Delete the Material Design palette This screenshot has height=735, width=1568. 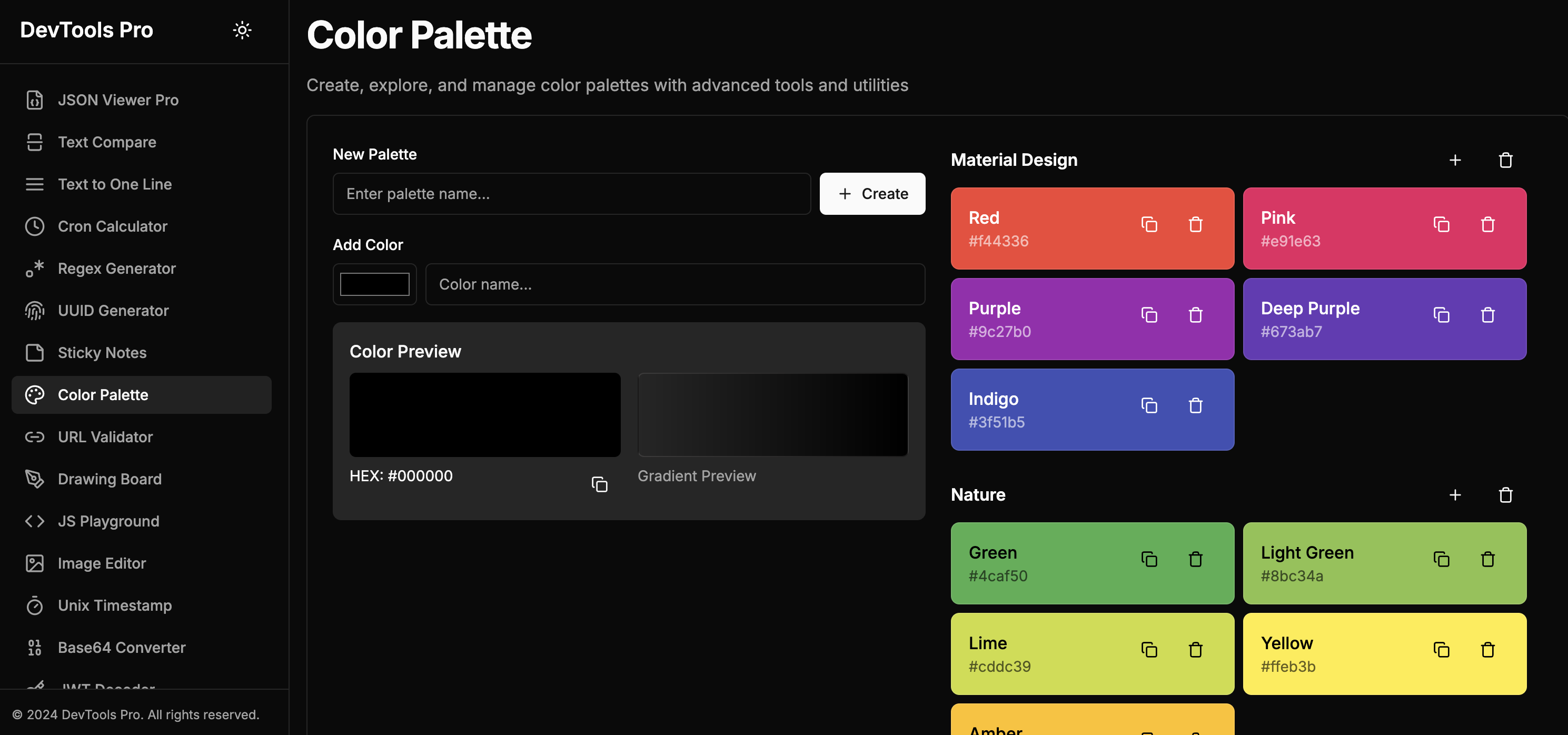coord(1505,160)
